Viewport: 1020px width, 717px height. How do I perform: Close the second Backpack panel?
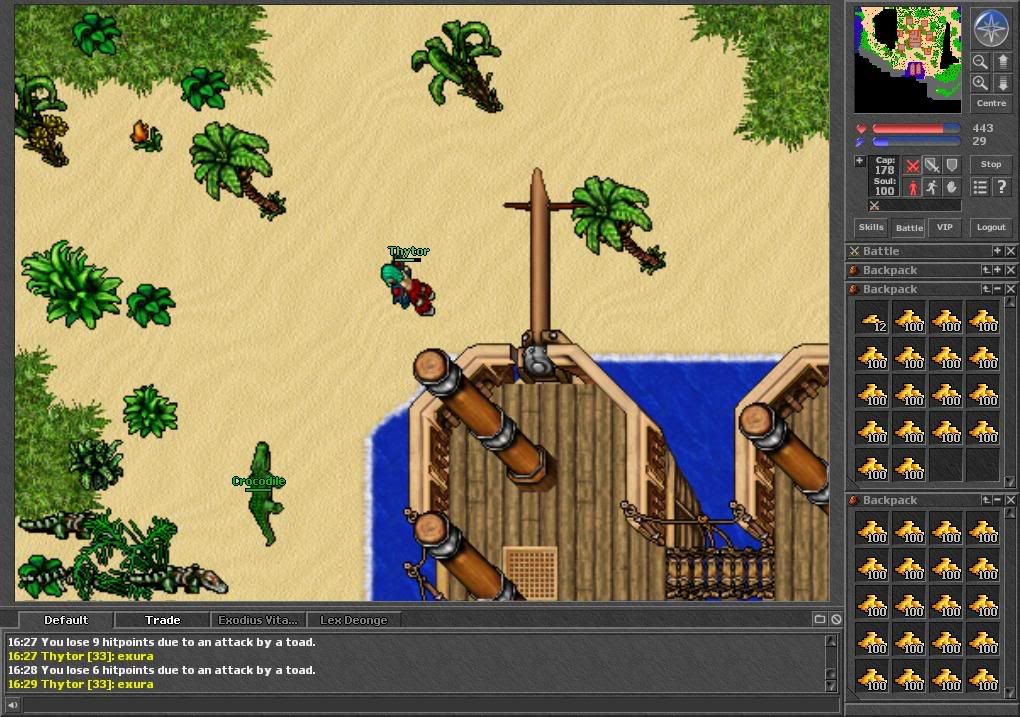coord(1010,289)
